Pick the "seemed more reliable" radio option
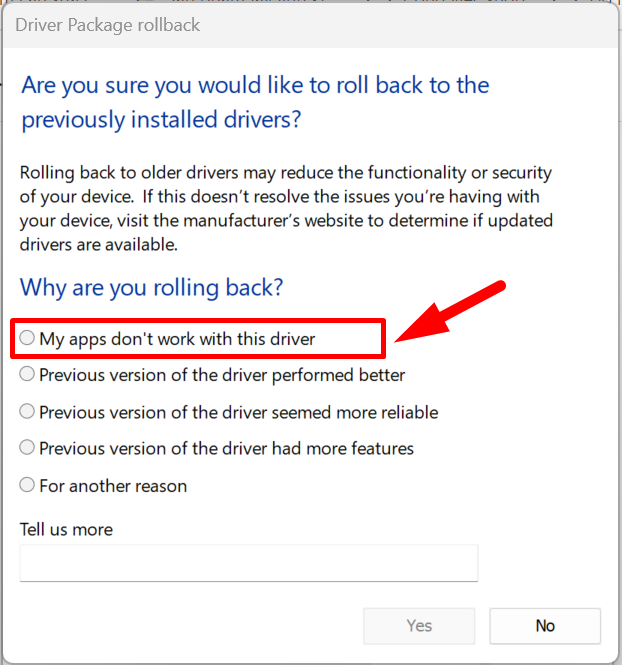Screen dimensions: 622x665 coord(27,412)
